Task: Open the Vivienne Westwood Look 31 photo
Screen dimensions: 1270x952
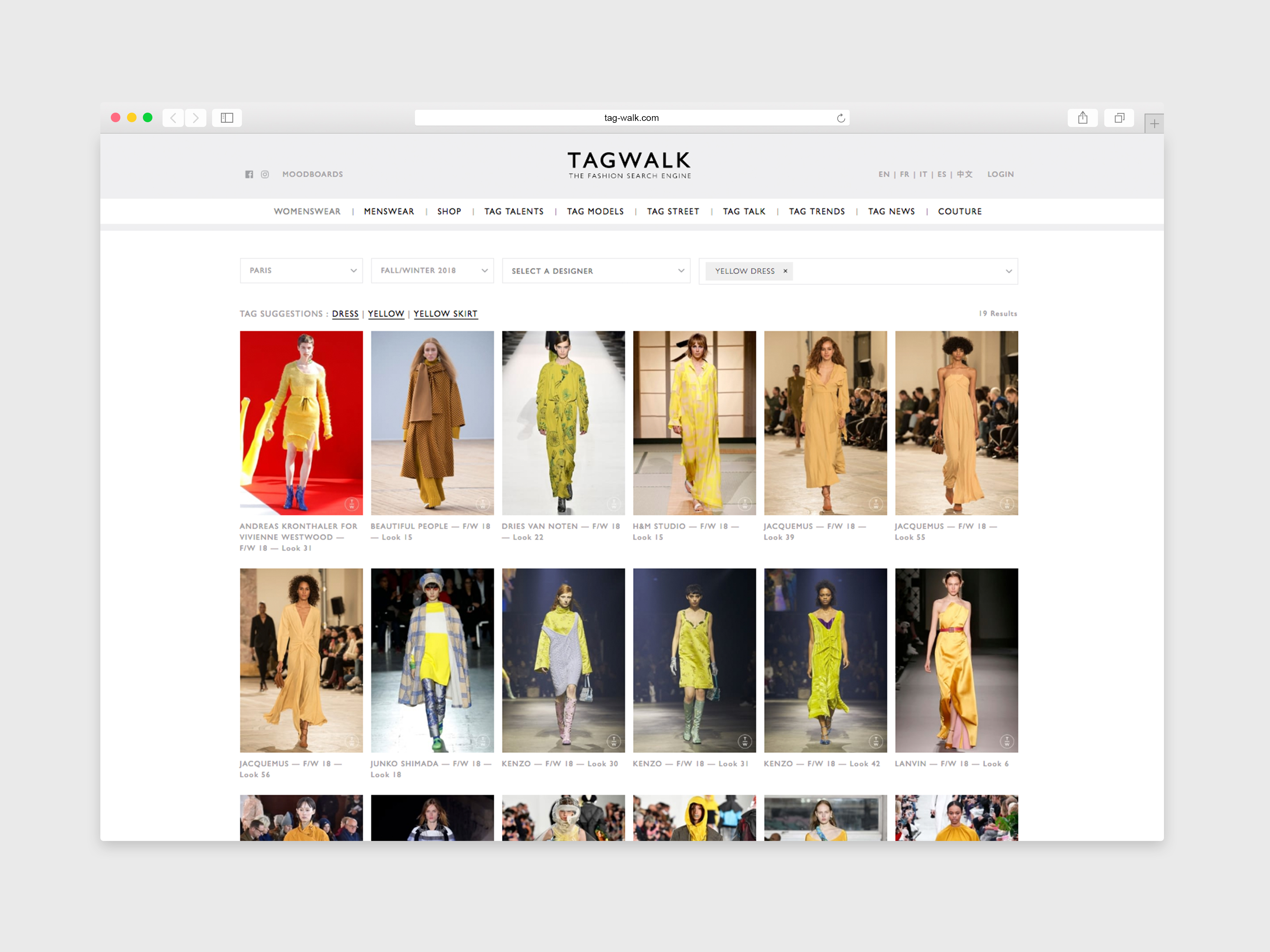Action: pos(301,422)
